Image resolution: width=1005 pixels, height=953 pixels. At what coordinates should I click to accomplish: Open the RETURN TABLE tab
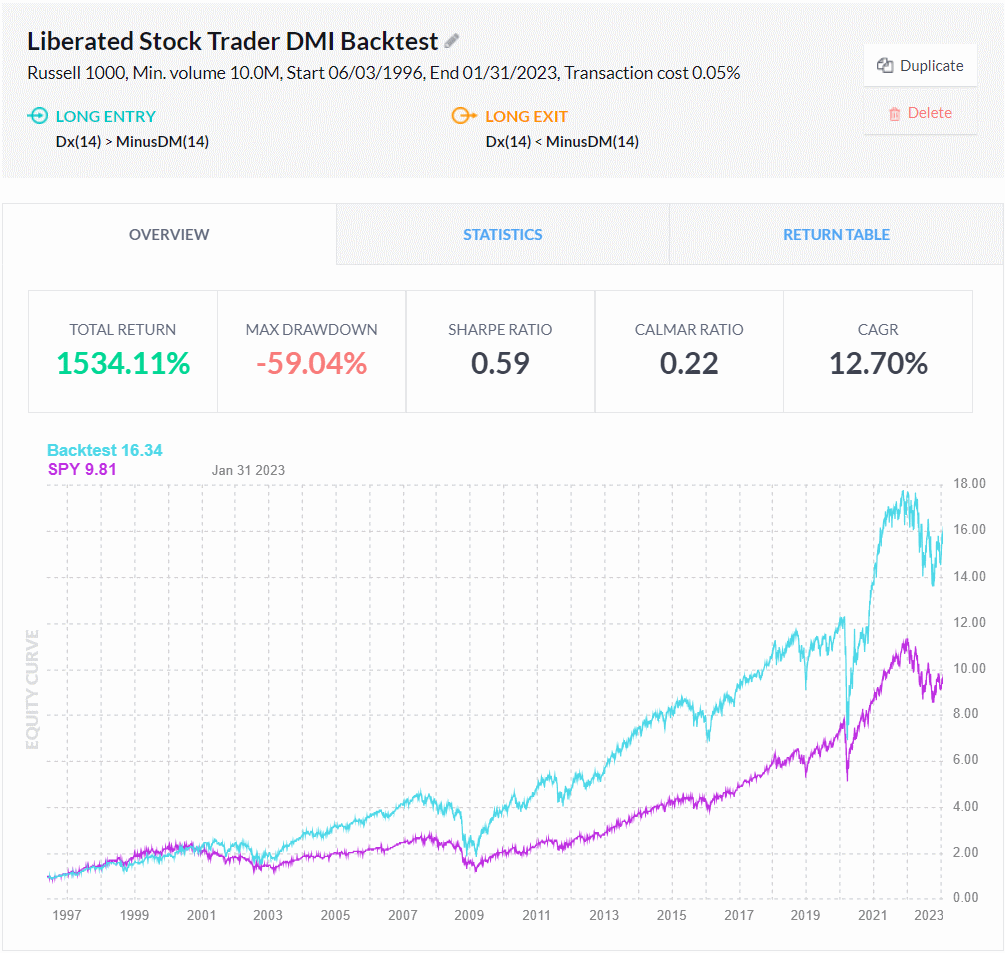(x=836, y=234)
